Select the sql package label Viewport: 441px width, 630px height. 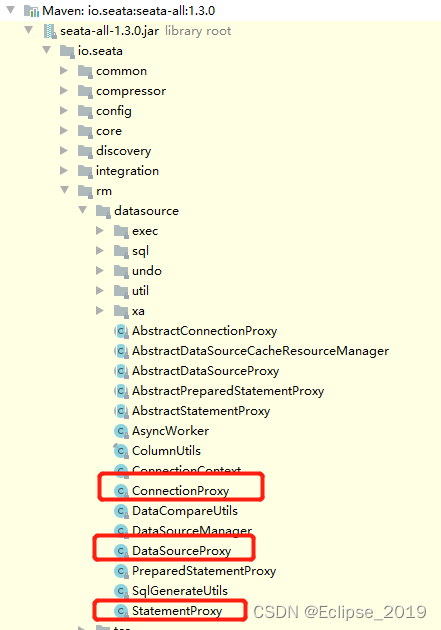click(x=141, y=252)
